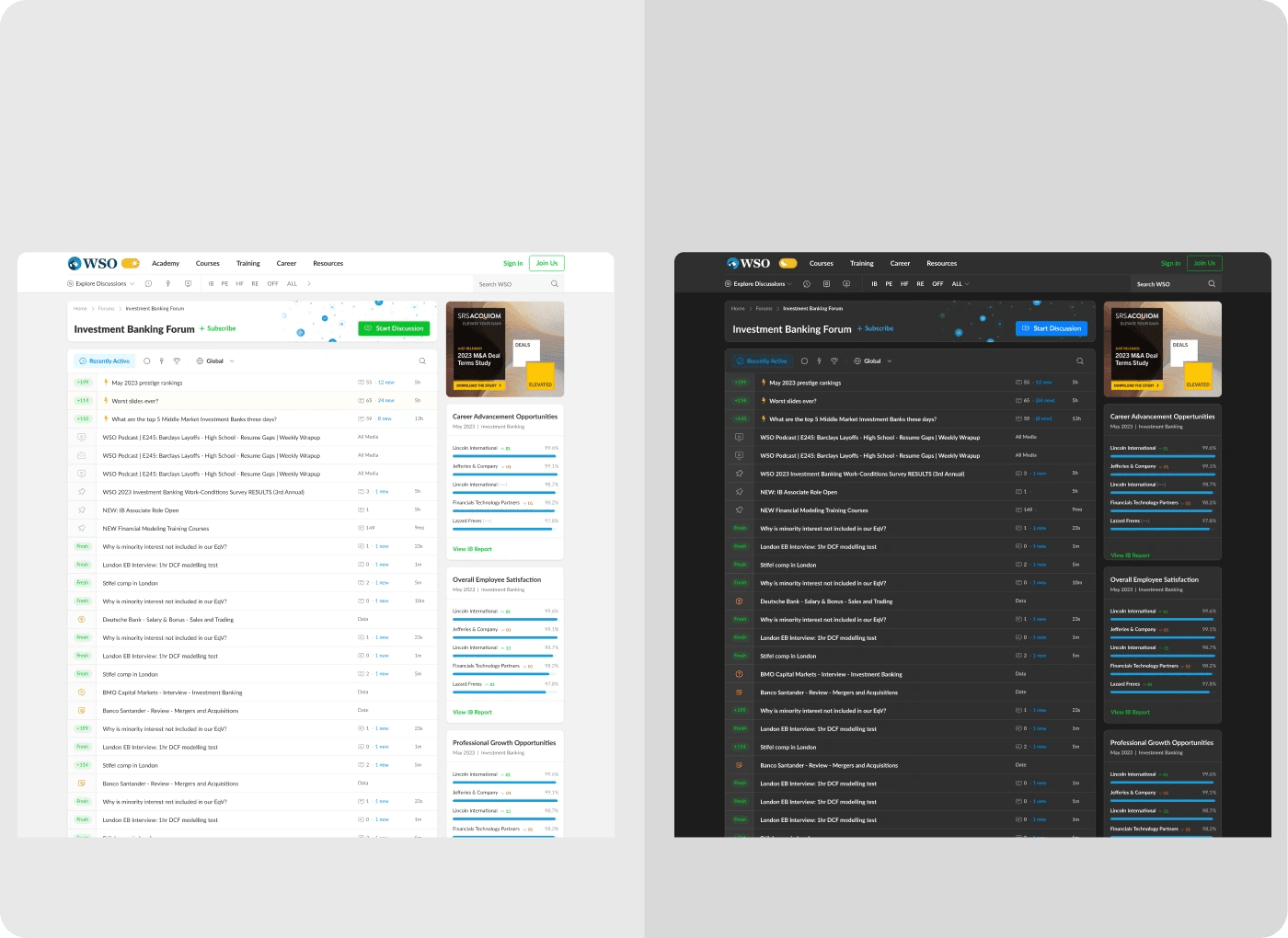Open the SRS Acquiom ad banner in the dark mockup
The width and height of the screenshot is (1288, 938).
[1163, 349]
